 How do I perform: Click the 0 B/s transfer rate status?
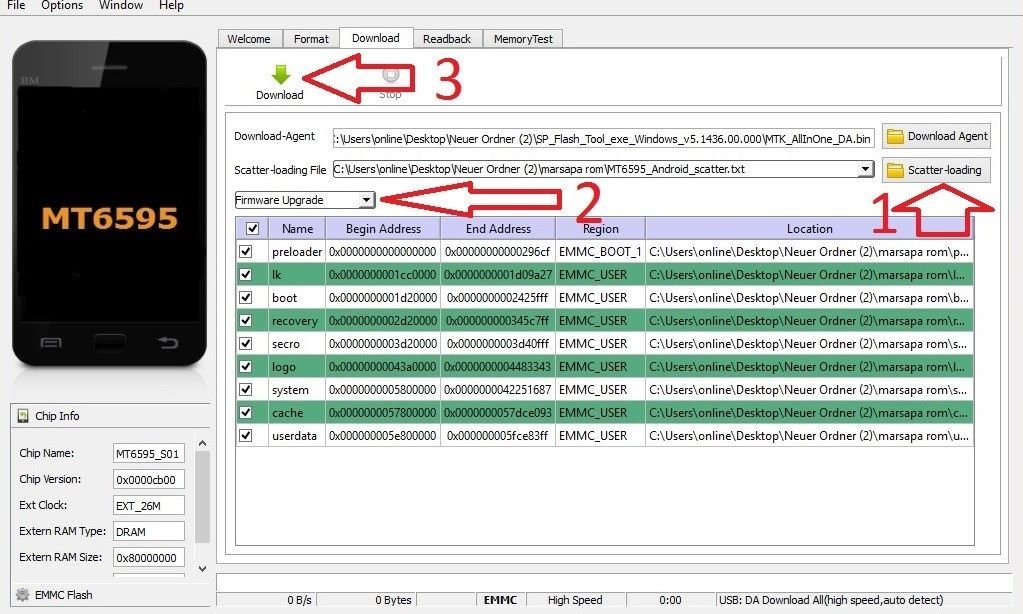tap(299, 600)
